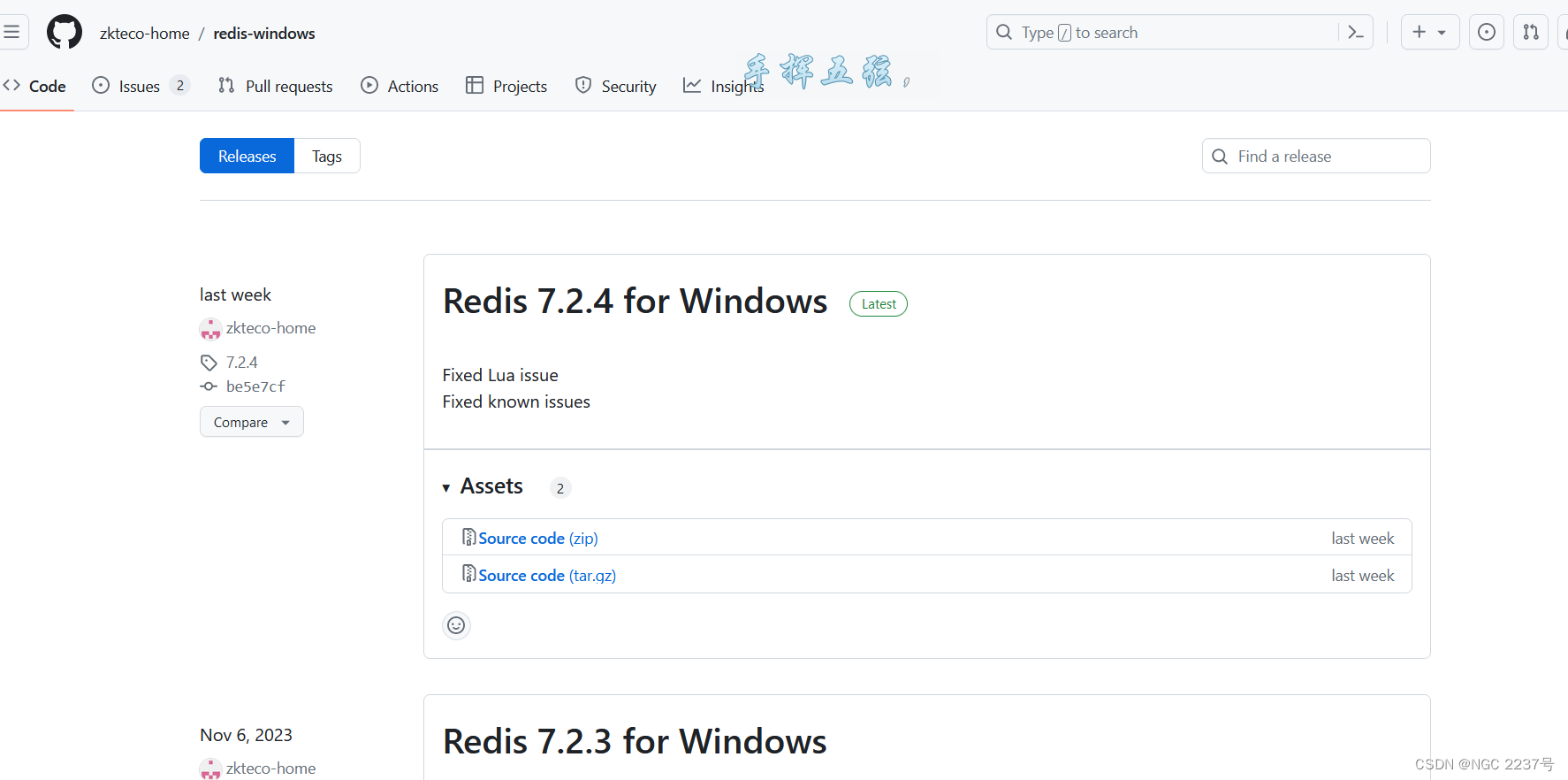Click the Latest badge

tap(879, 304)
